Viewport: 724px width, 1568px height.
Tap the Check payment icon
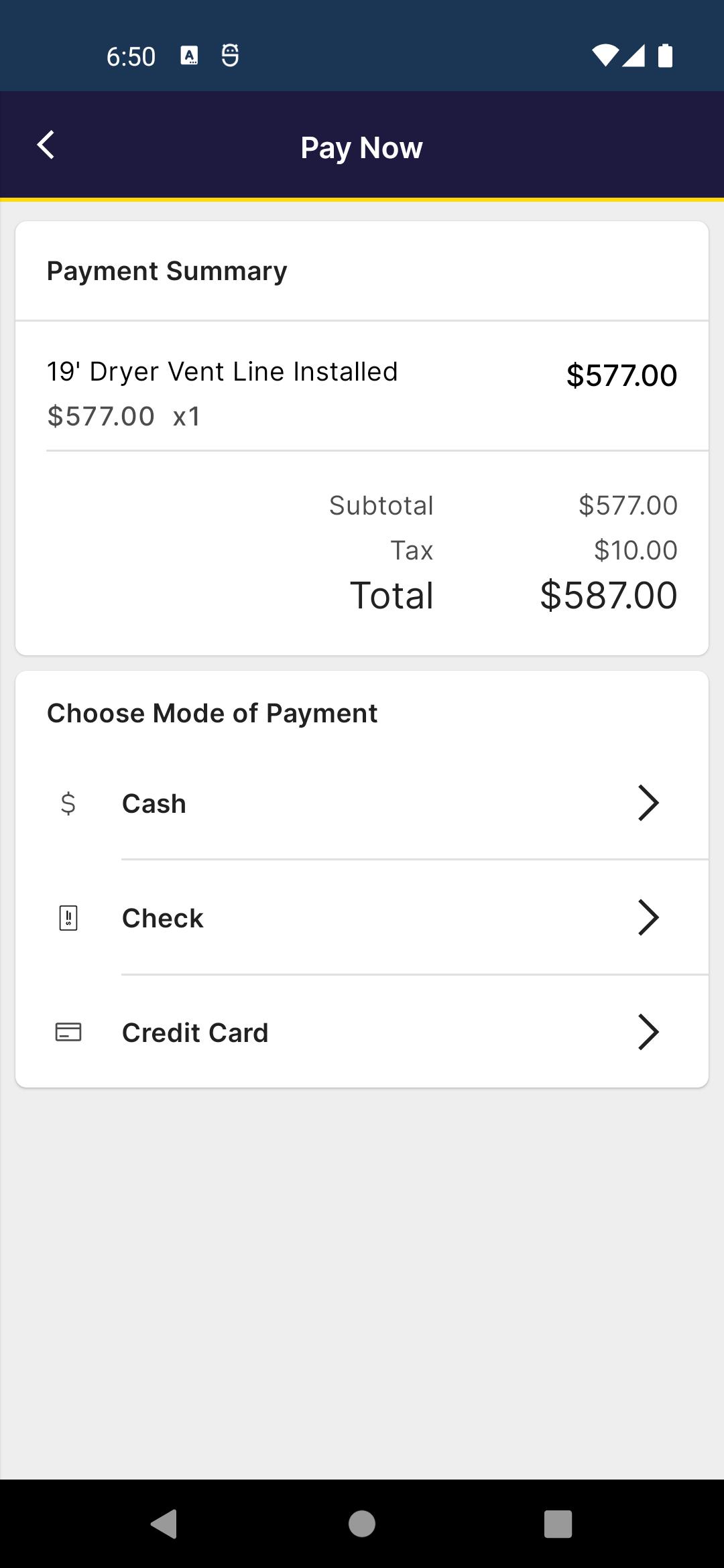(x=68, y=918)
